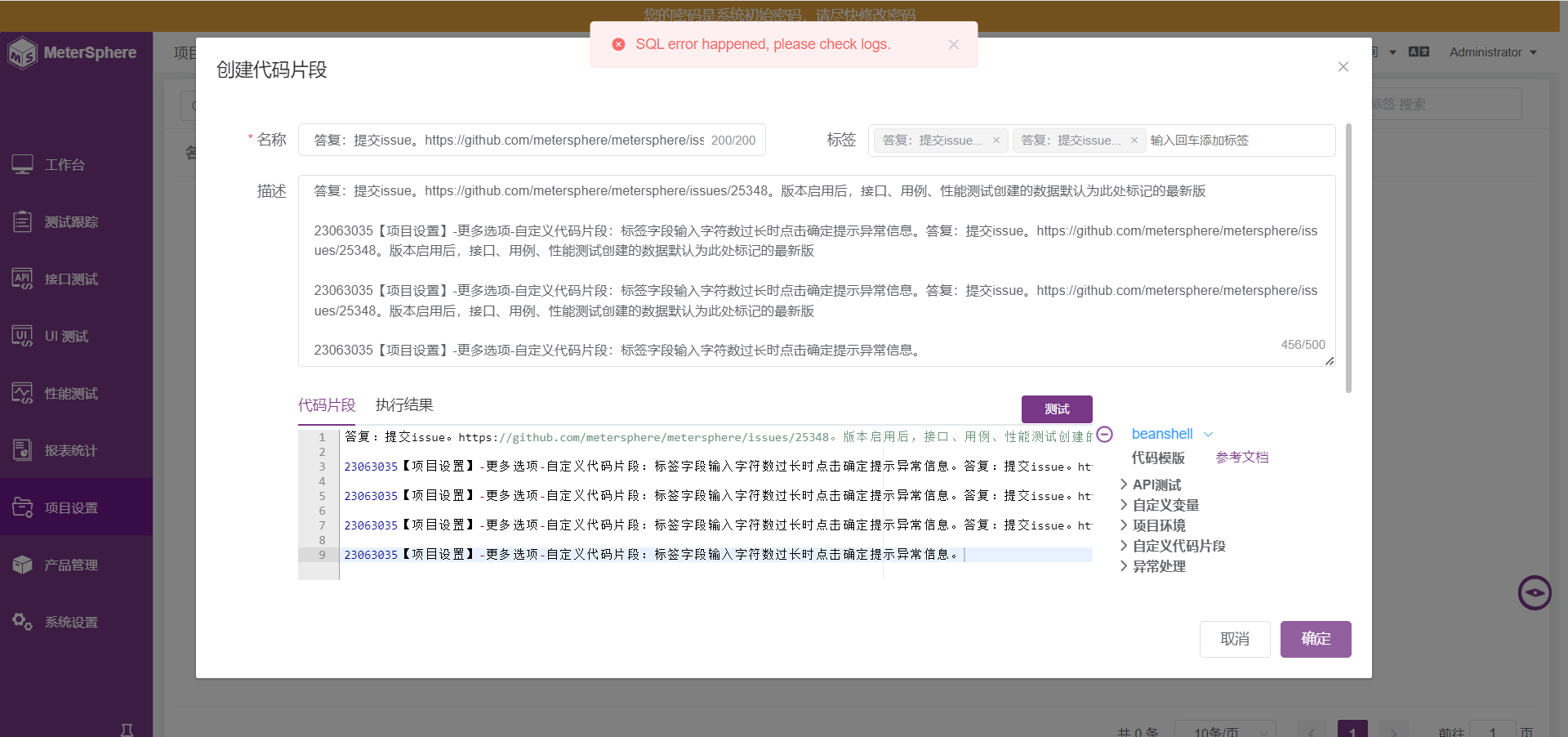The image size is (1568, 737).
Task: Click the 标签 搜索 search field behind dialog
Action: (1445, 104)
